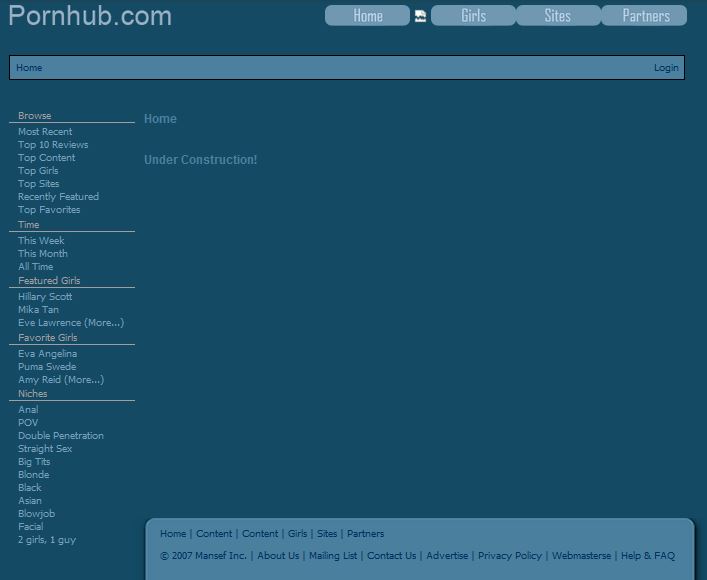
Task: Click the Contact Us link
Action: tap(391, 556)
